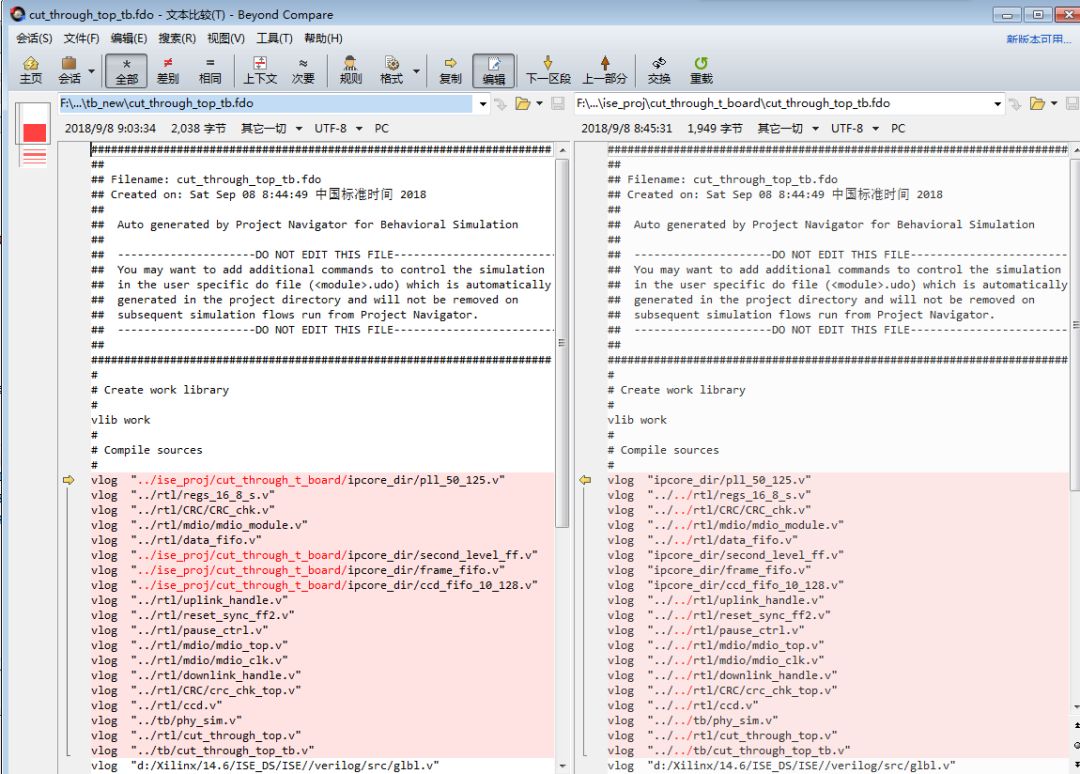The height and width of the screenshot is (774, 1080).
Task: Expand the right pane 其它一切 file type dropdown
Action: [x=816, y=129]
